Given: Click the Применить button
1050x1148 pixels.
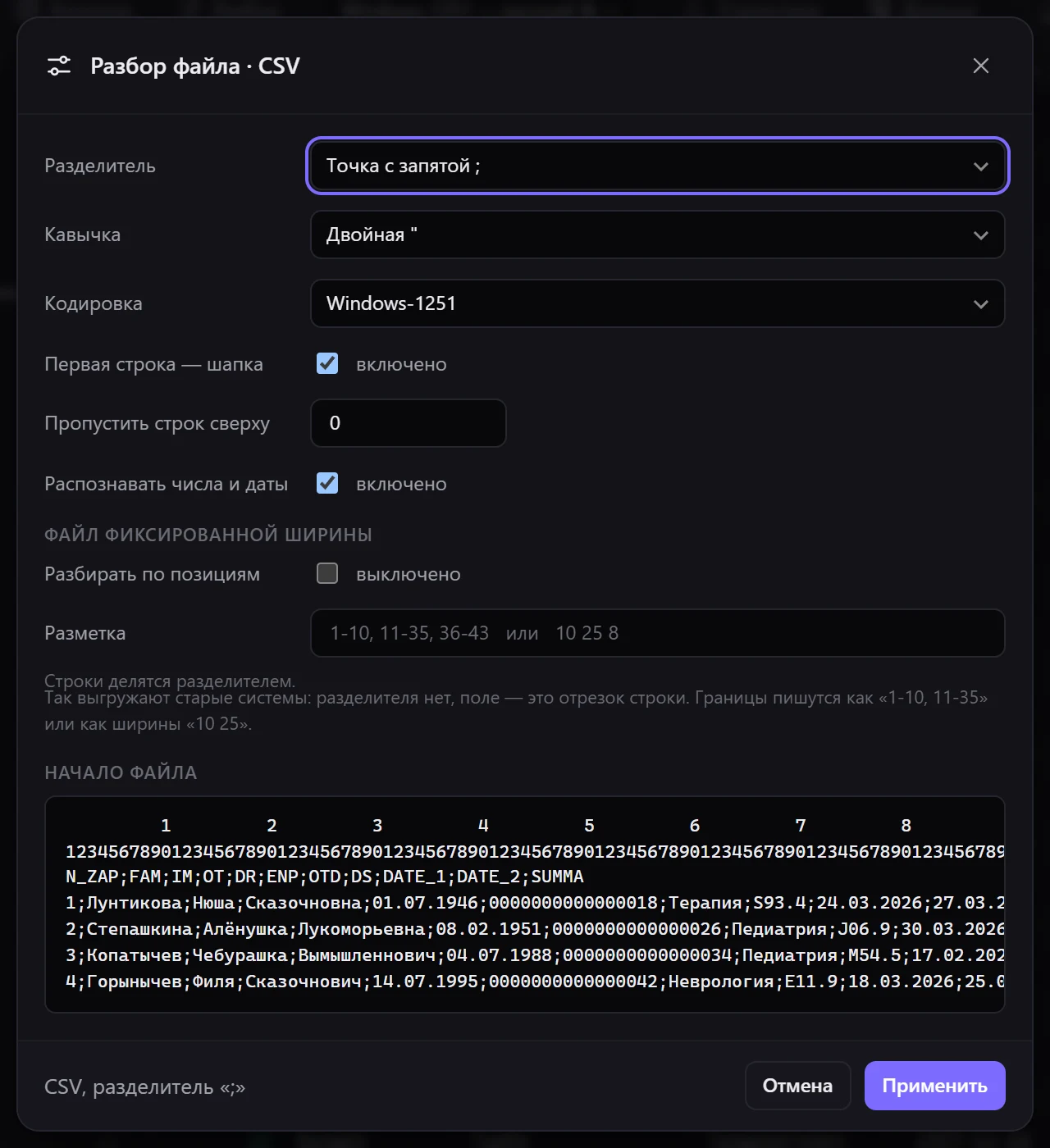Looking at the screenshot, I should coord(935,1086).
